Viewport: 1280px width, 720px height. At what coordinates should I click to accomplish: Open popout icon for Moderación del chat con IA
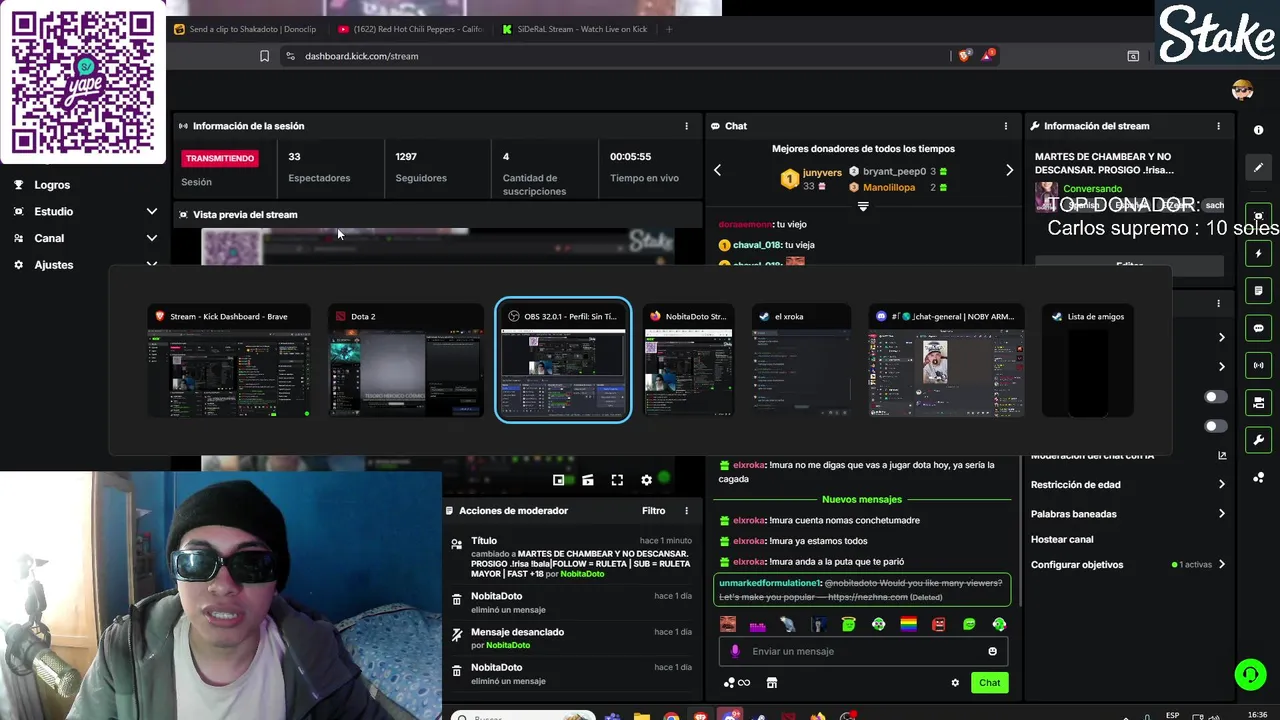pyautogui.click(x=1221, y=456)
